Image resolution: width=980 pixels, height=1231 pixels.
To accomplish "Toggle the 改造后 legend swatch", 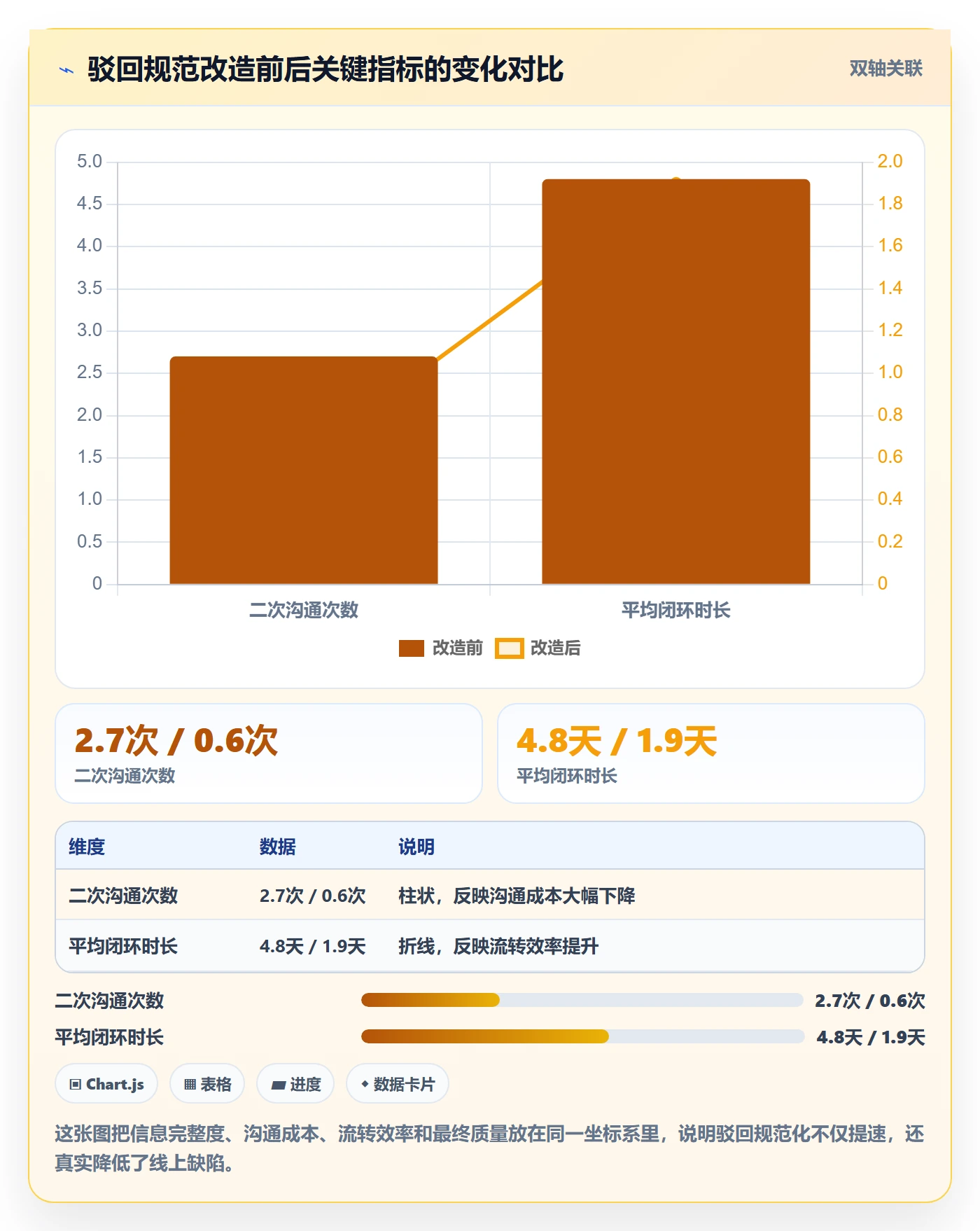I will click(x=509, y=648).
